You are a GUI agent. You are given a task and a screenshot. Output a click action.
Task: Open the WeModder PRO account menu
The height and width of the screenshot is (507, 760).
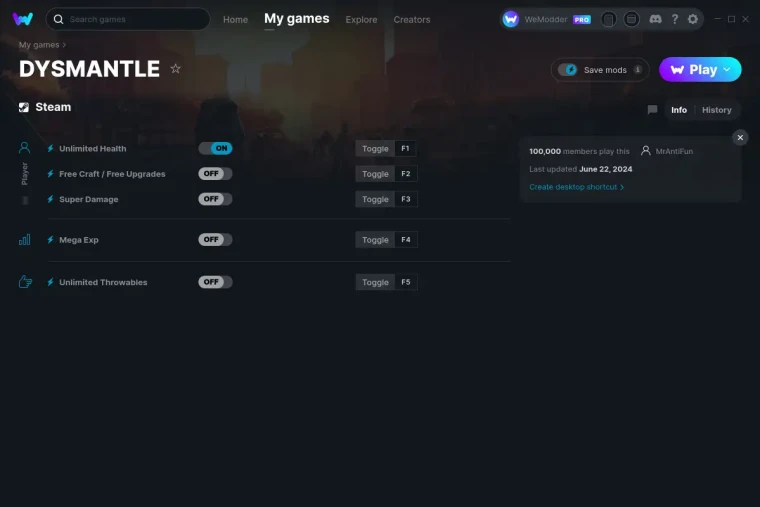click(546, 19)
